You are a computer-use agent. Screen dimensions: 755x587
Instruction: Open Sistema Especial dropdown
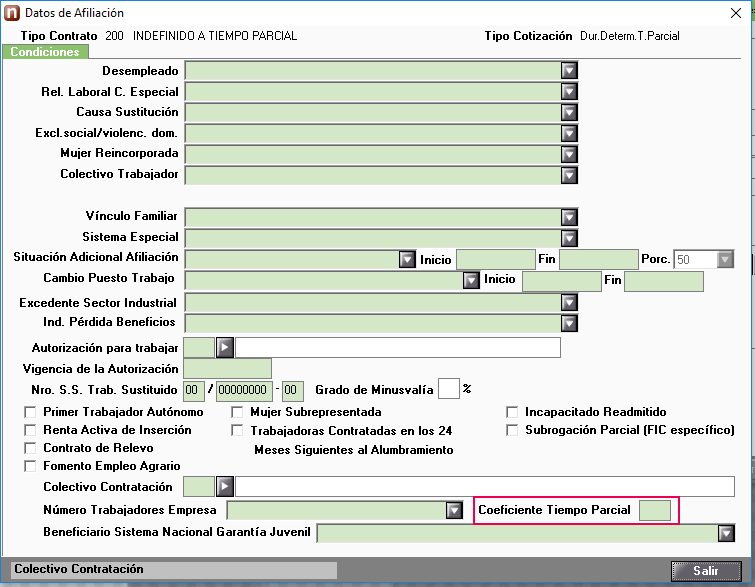pyautogui.click(x=569, y=238)
